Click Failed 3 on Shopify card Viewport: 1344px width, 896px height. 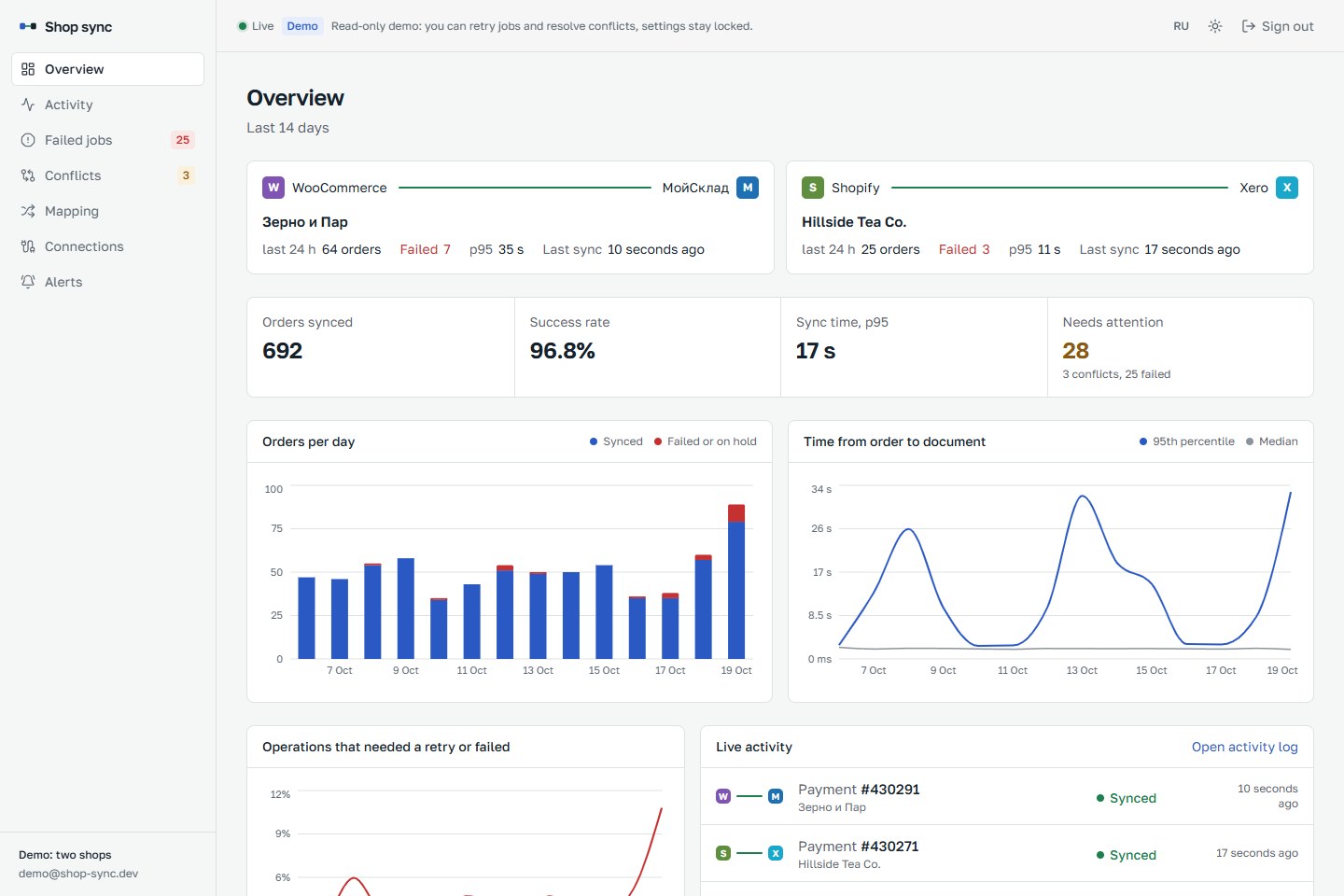pyautogui.click(x=964, y=249)
